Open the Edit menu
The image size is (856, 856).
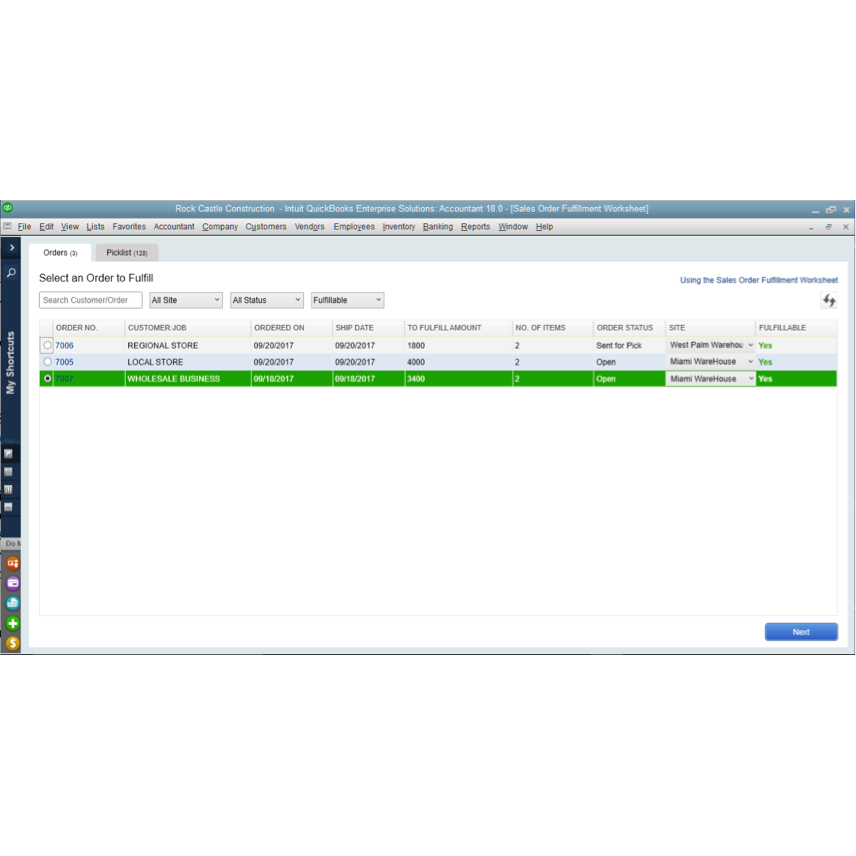[46, 227]
